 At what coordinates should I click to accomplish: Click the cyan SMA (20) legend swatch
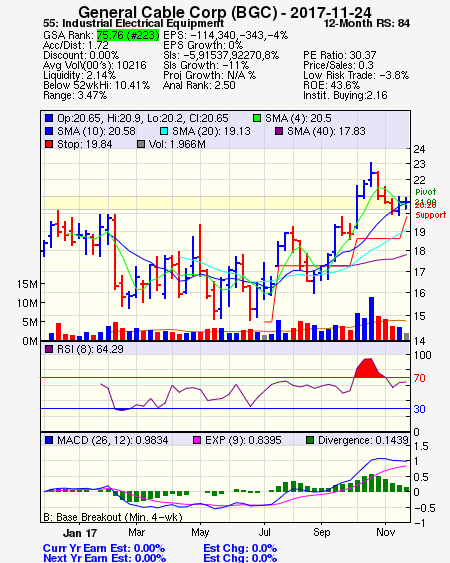click(164, 131)
